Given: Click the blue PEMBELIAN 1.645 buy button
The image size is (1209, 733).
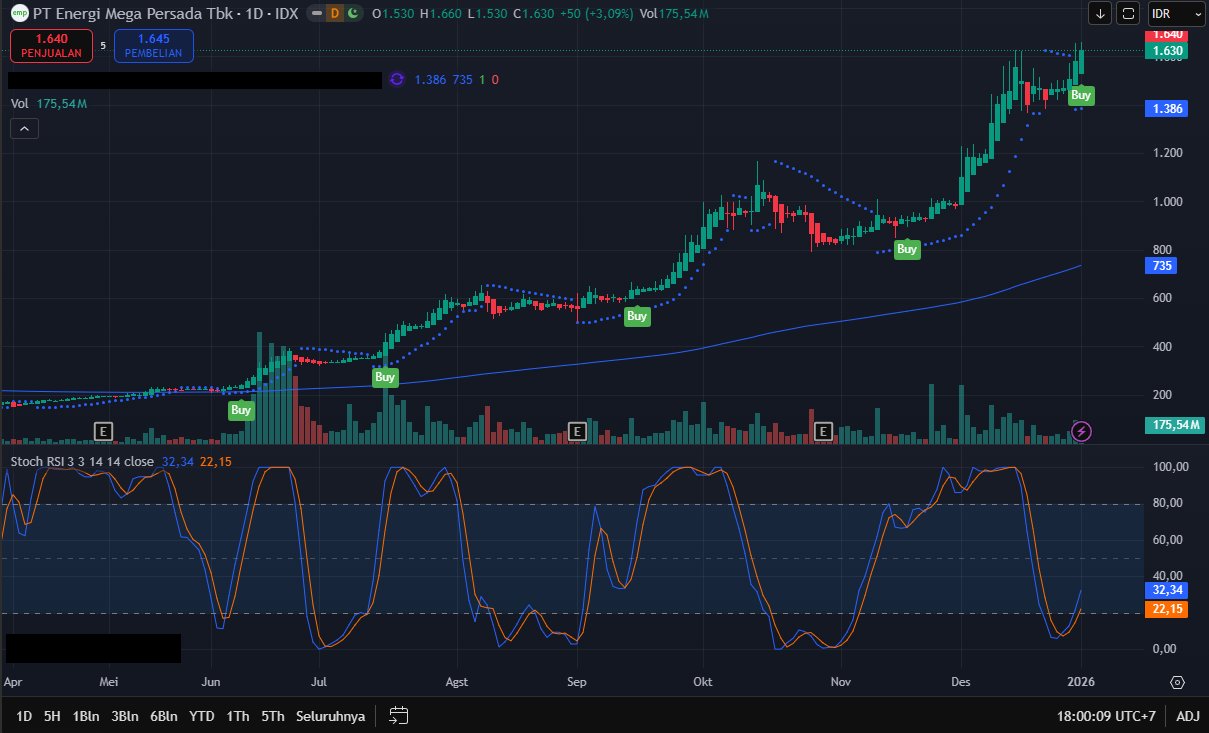Looking at the screenshot, I should 153,45.
